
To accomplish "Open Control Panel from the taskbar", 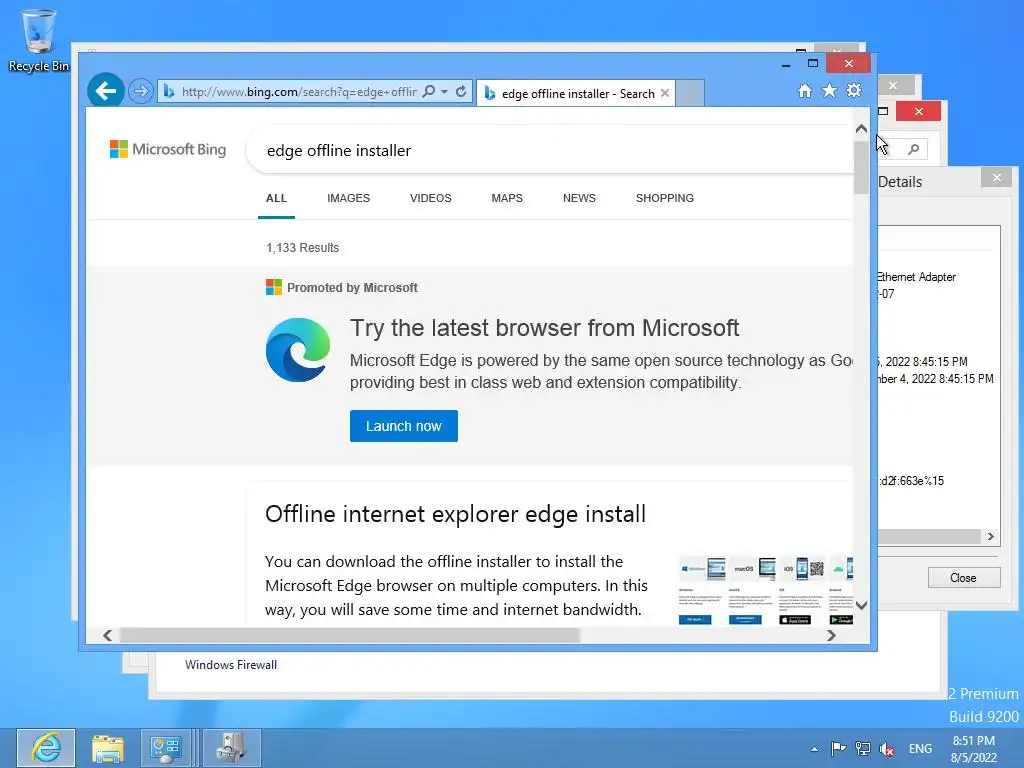I will [165, 748].
